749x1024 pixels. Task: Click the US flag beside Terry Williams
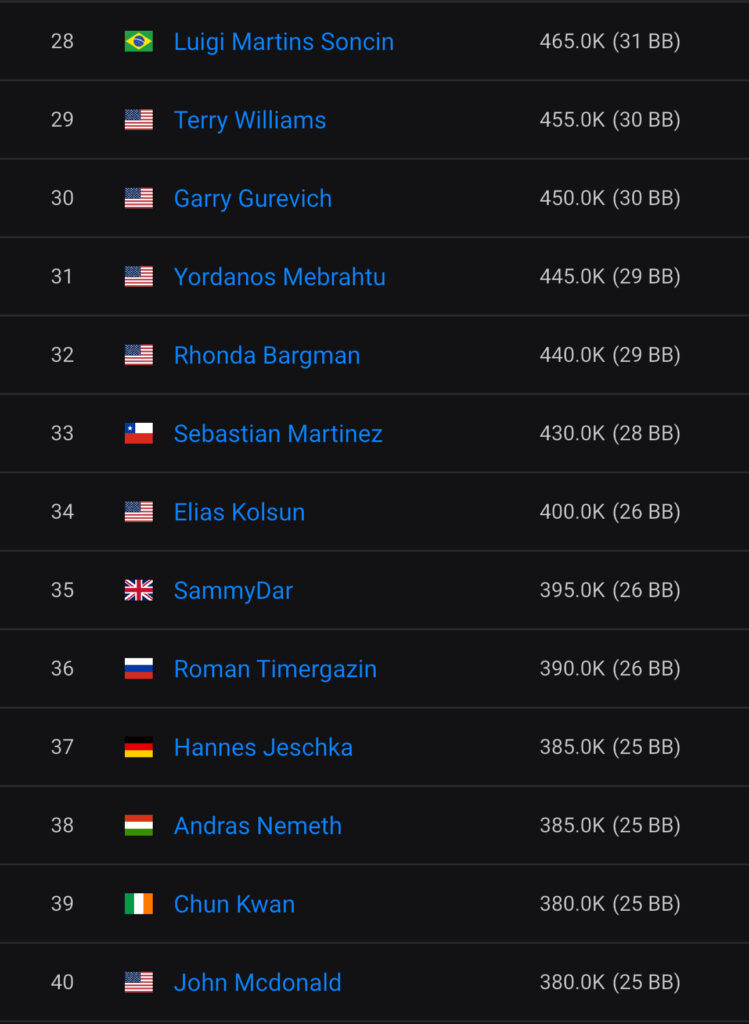click(x=138, y=120)
